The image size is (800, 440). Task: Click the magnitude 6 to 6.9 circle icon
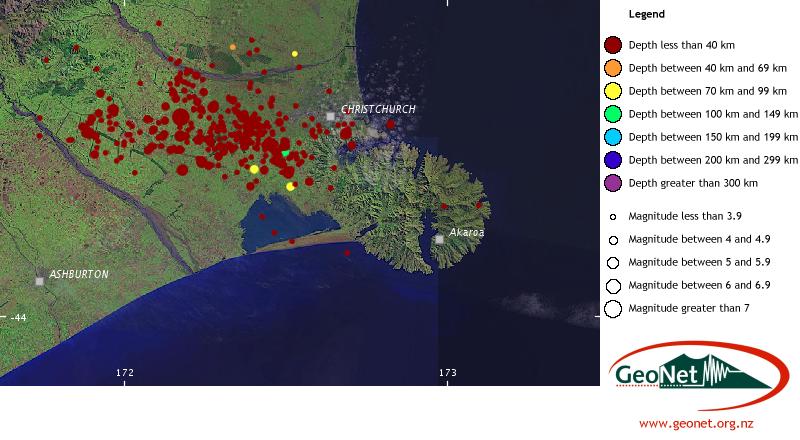coord(613,286)
